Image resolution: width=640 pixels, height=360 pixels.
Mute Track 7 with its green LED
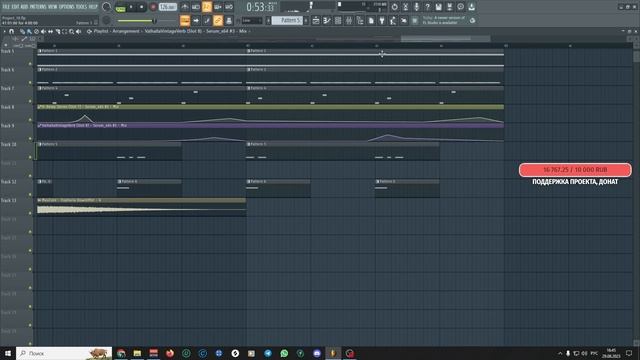click(30, 101)
